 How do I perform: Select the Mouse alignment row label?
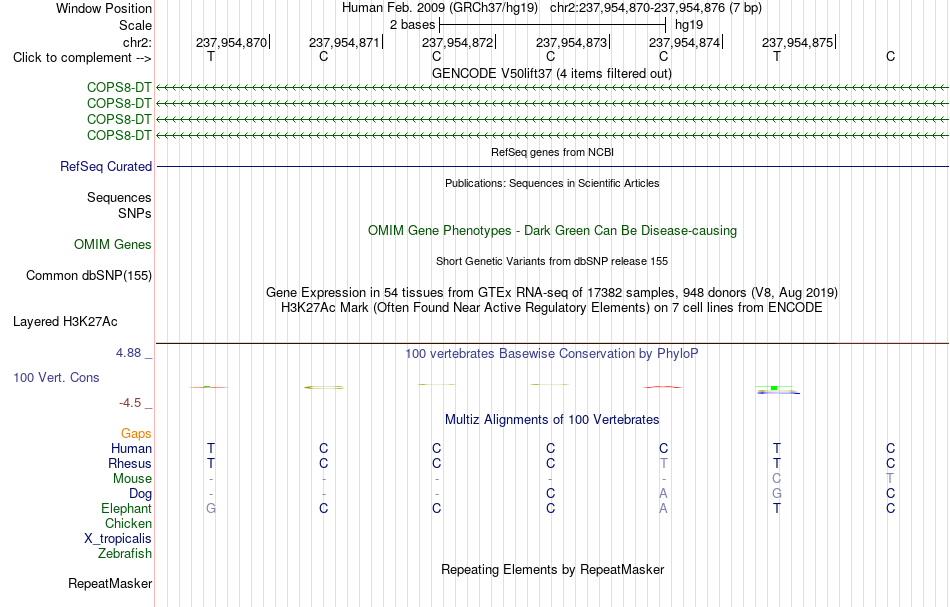132,479
